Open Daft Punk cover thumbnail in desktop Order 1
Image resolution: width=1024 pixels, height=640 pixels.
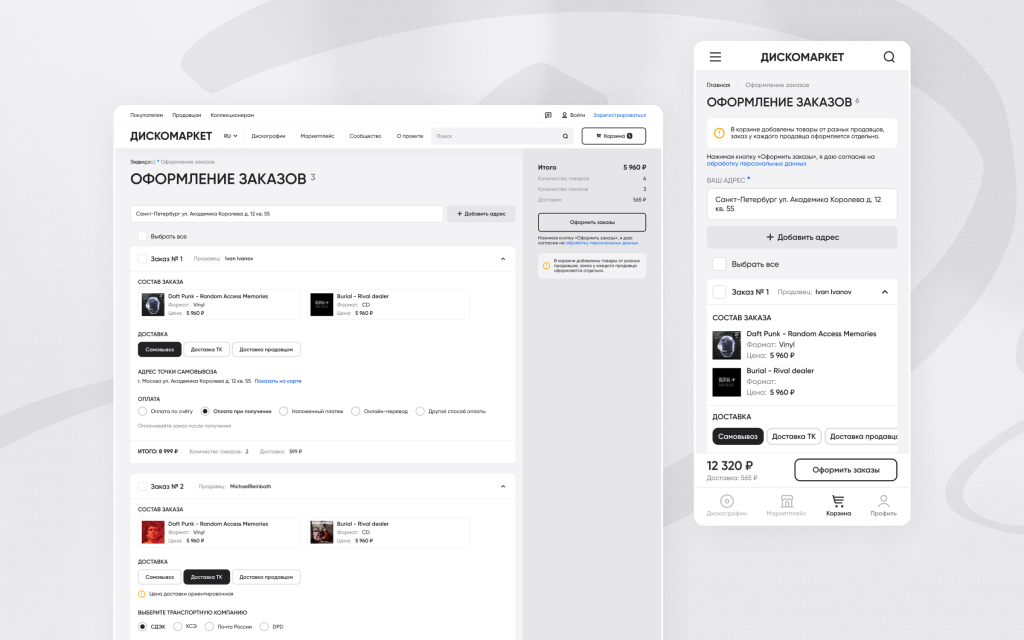(x=153, y=304)
